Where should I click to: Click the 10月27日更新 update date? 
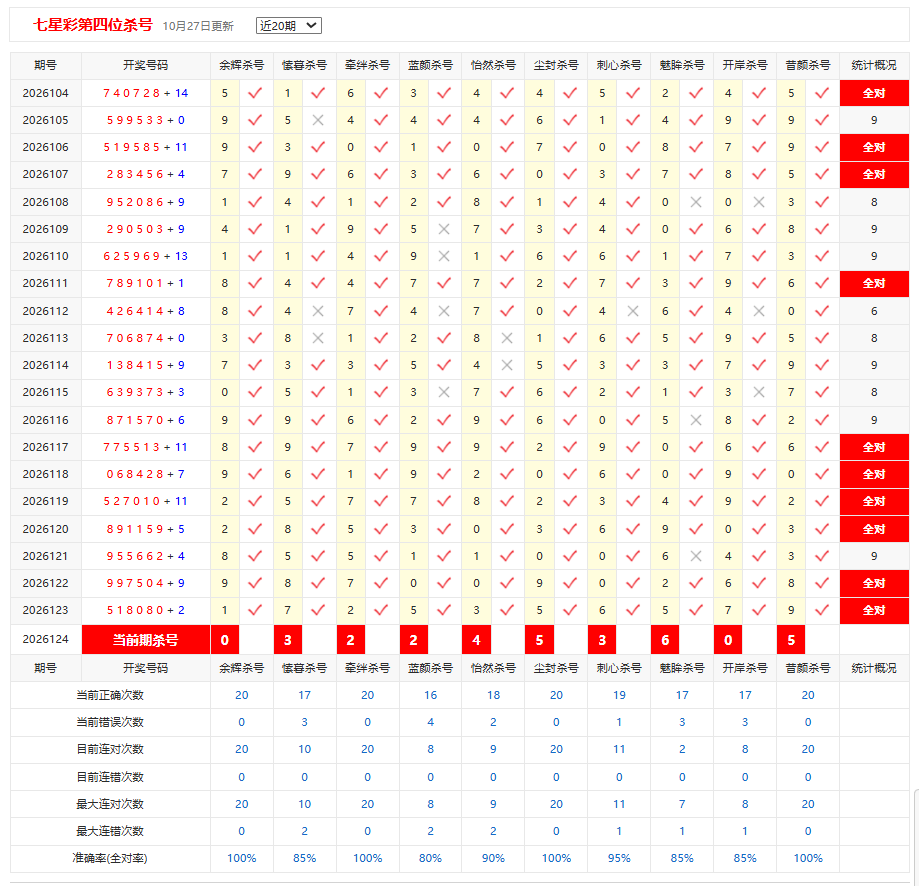[x=198, y=26]
